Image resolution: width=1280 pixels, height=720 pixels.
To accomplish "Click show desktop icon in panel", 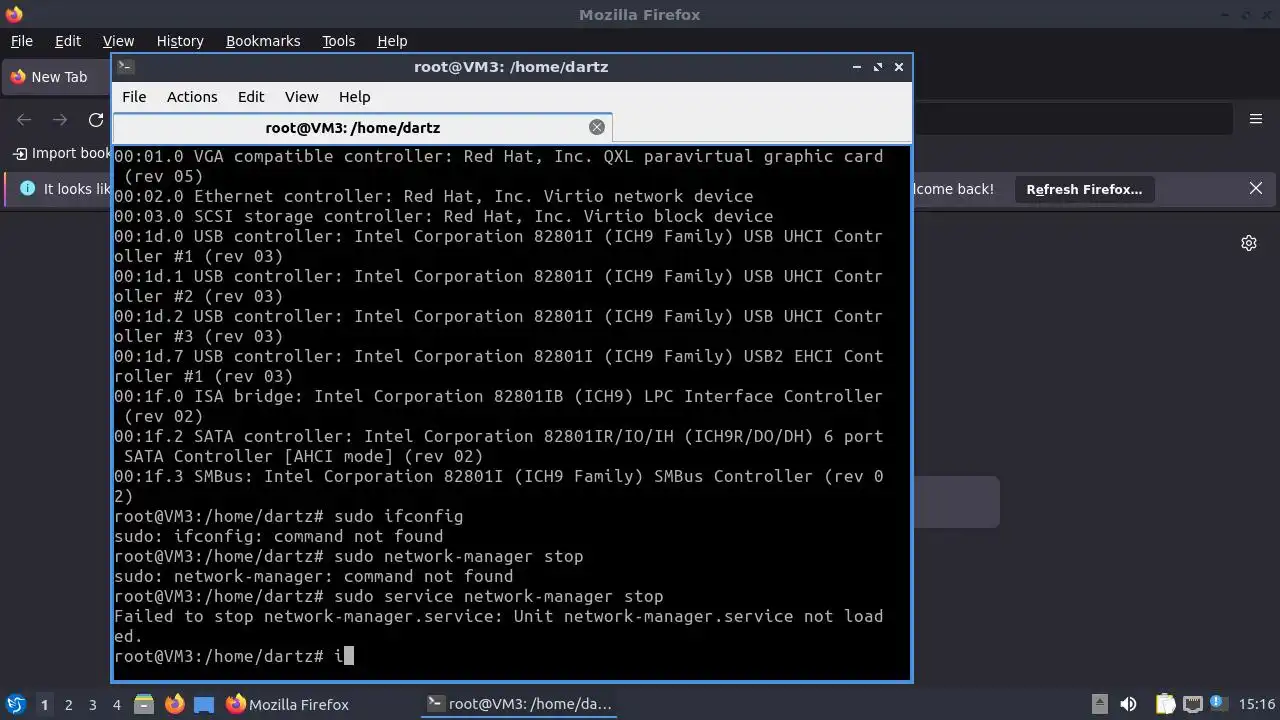I will coord(204,704).
